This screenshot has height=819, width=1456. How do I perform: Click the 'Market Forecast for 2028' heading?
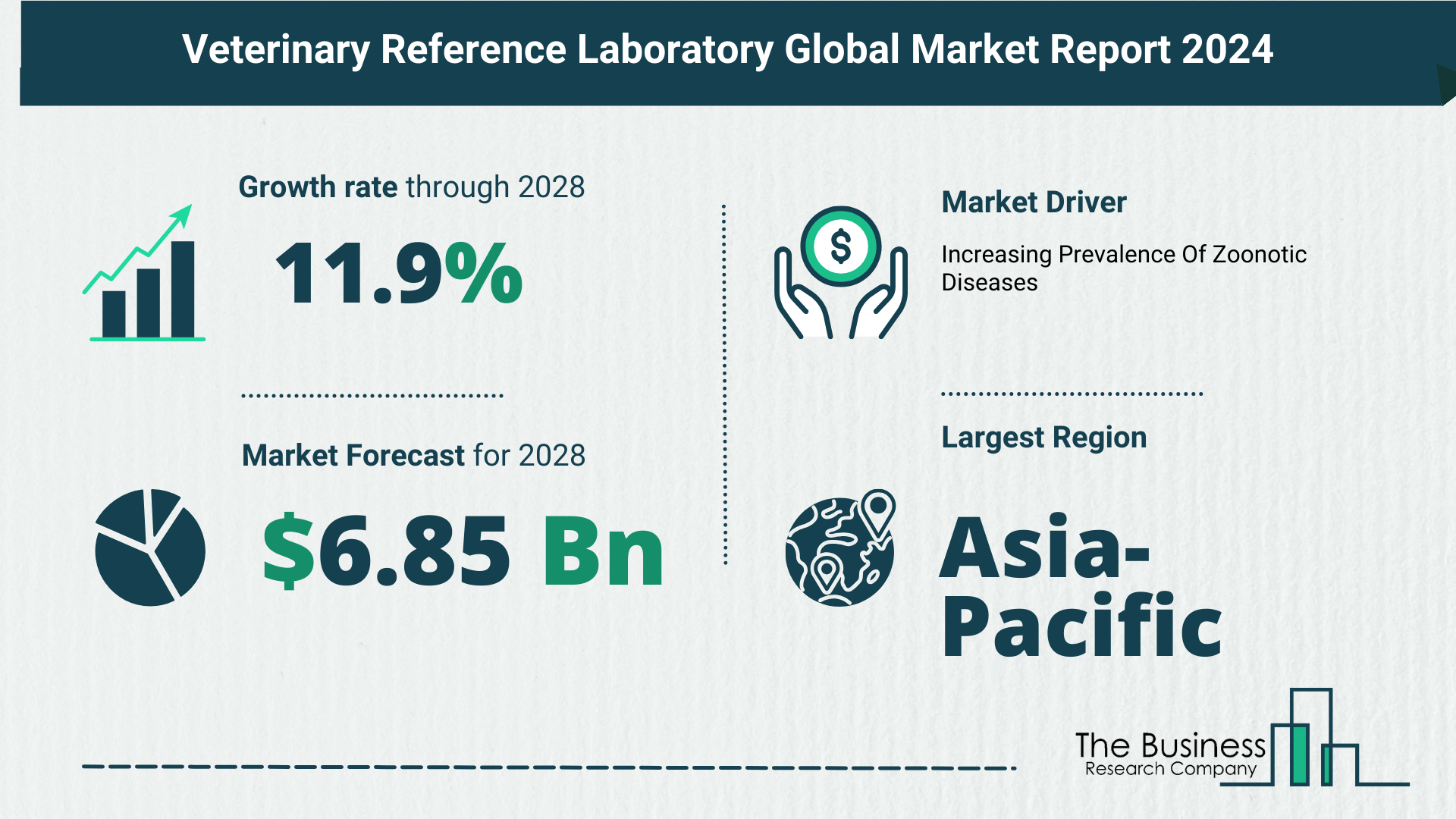(x=413, y=456)
